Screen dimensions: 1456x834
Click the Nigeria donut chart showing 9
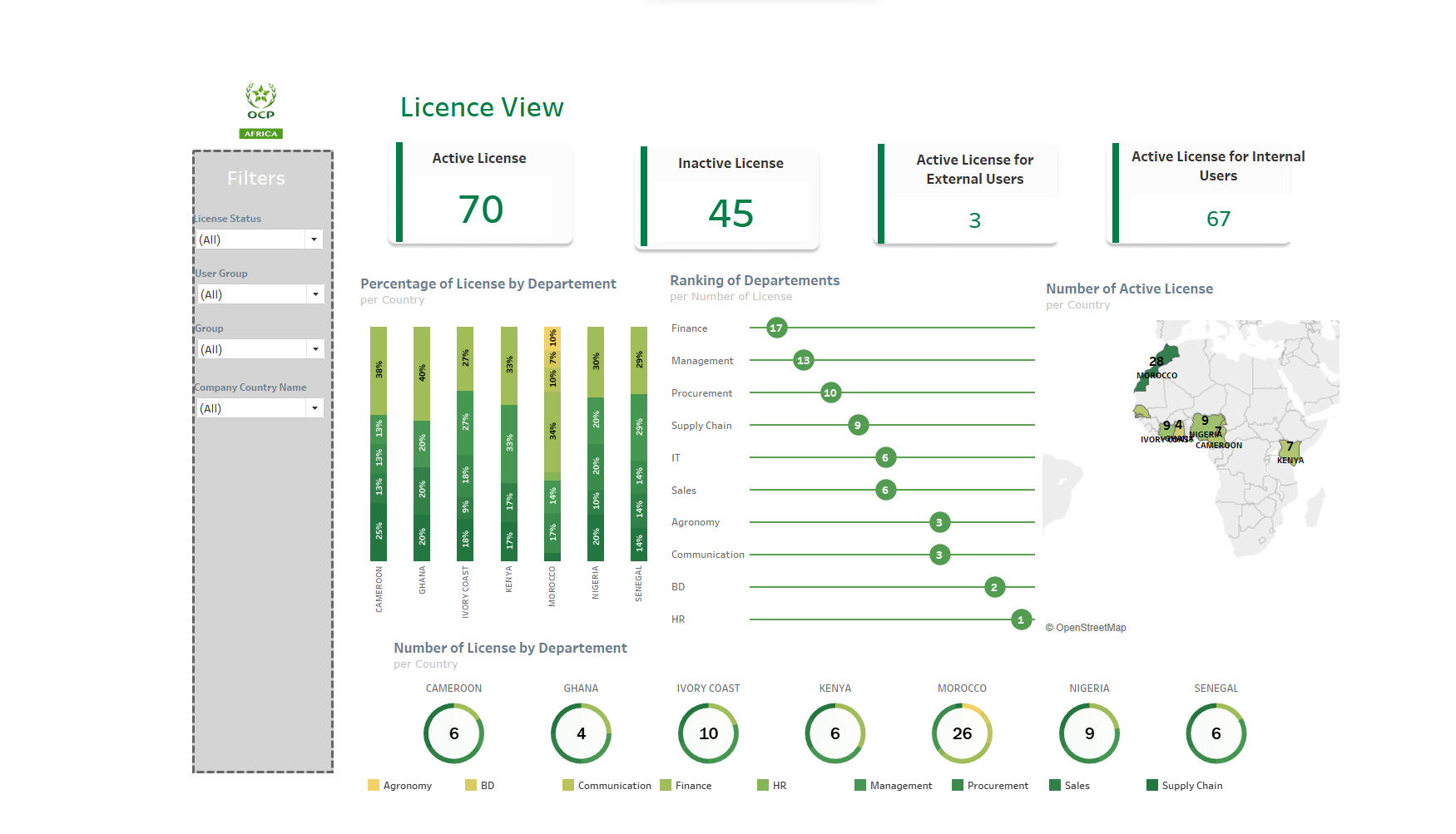(1089, 733)
